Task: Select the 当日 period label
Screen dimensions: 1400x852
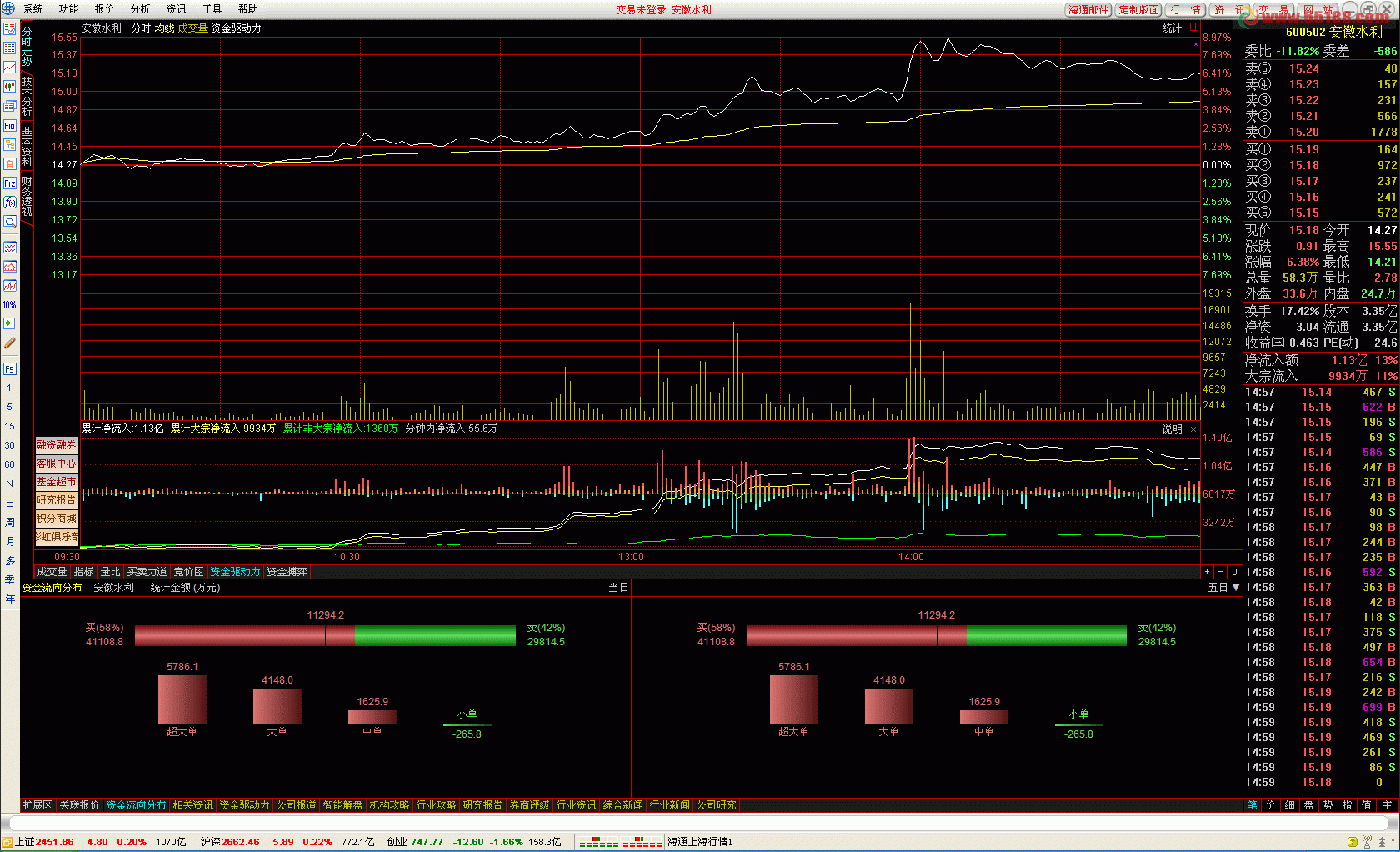Action: (x=617, y=588)
